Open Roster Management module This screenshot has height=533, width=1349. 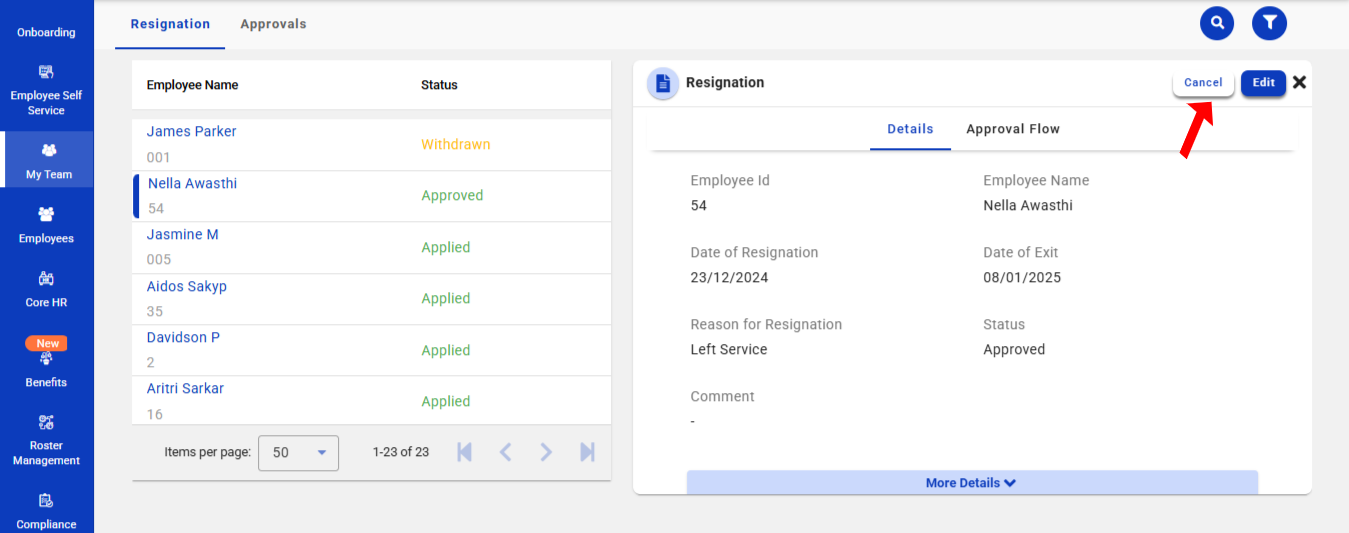[x=46, y=440]
